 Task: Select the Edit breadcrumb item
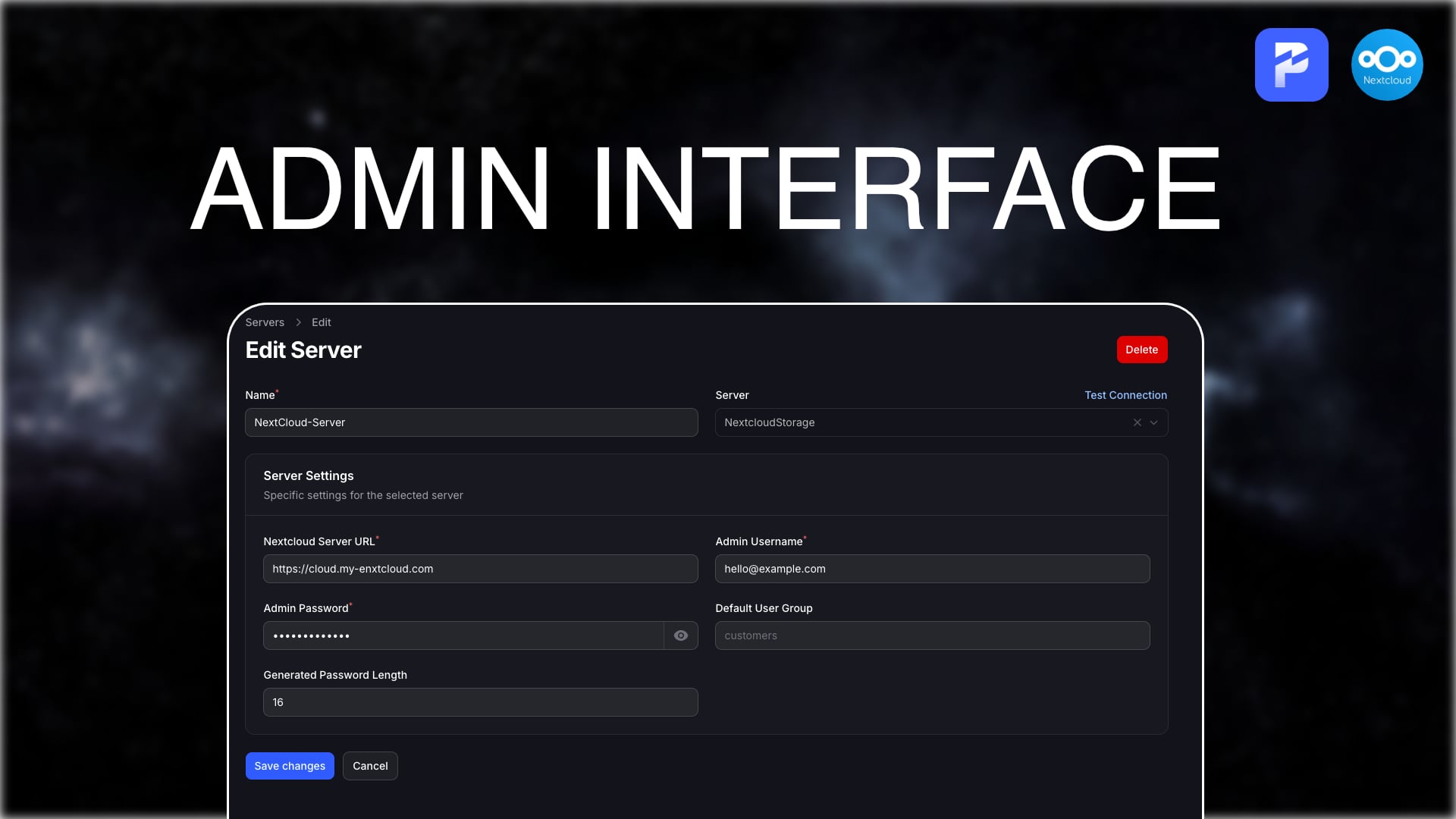point(321,322)
